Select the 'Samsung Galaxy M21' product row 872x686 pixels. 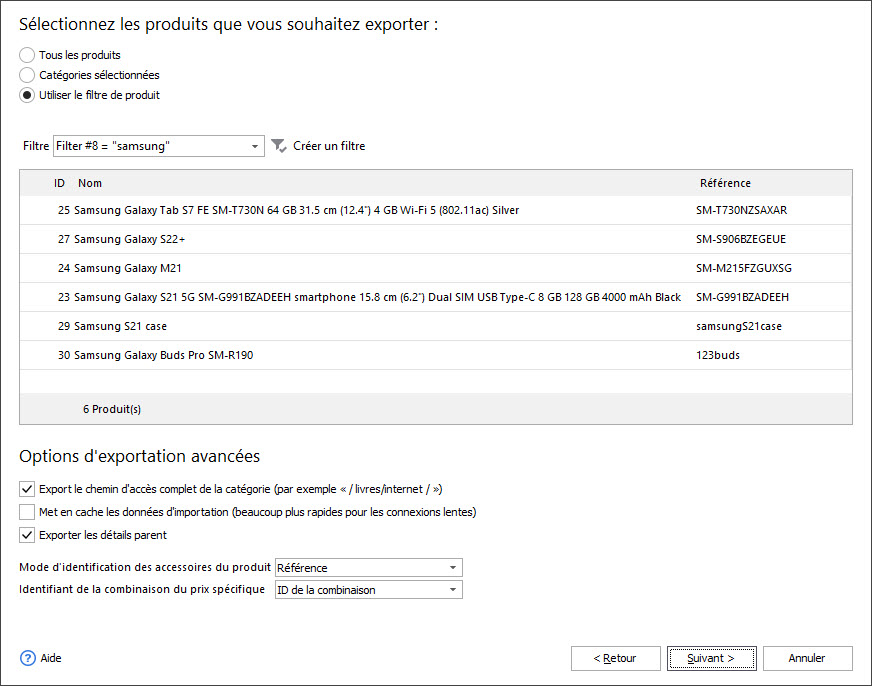[435, 268]
